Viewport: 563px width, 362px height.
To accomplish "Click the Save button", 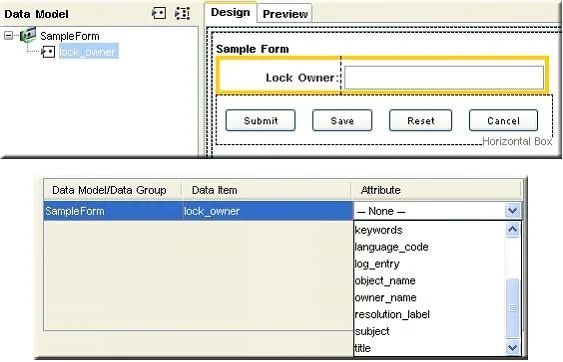I will pyautogui.click(x=342, y=120).
